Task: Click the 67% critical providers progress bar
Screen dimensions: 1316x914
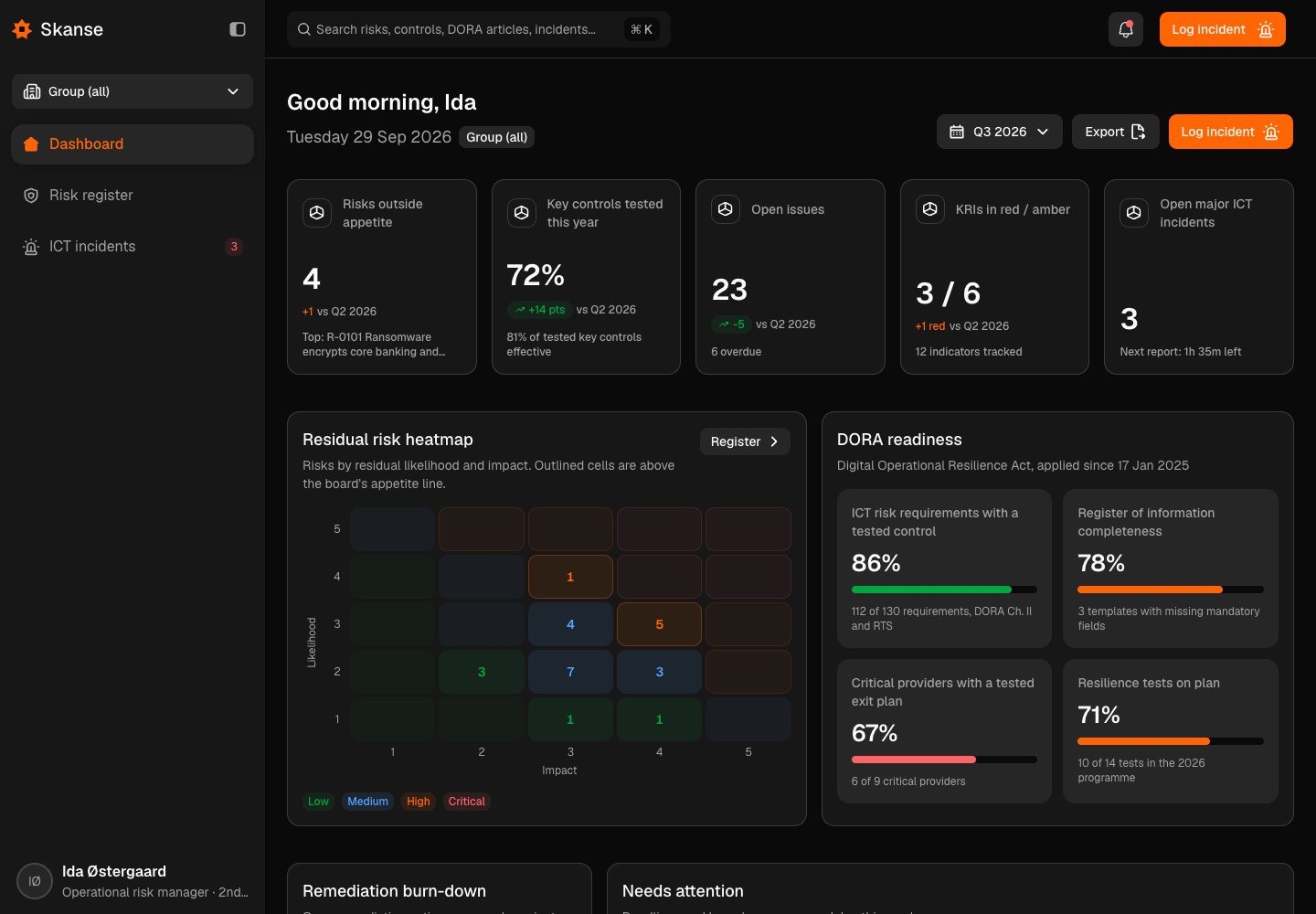Action: [x=944, y=760]
